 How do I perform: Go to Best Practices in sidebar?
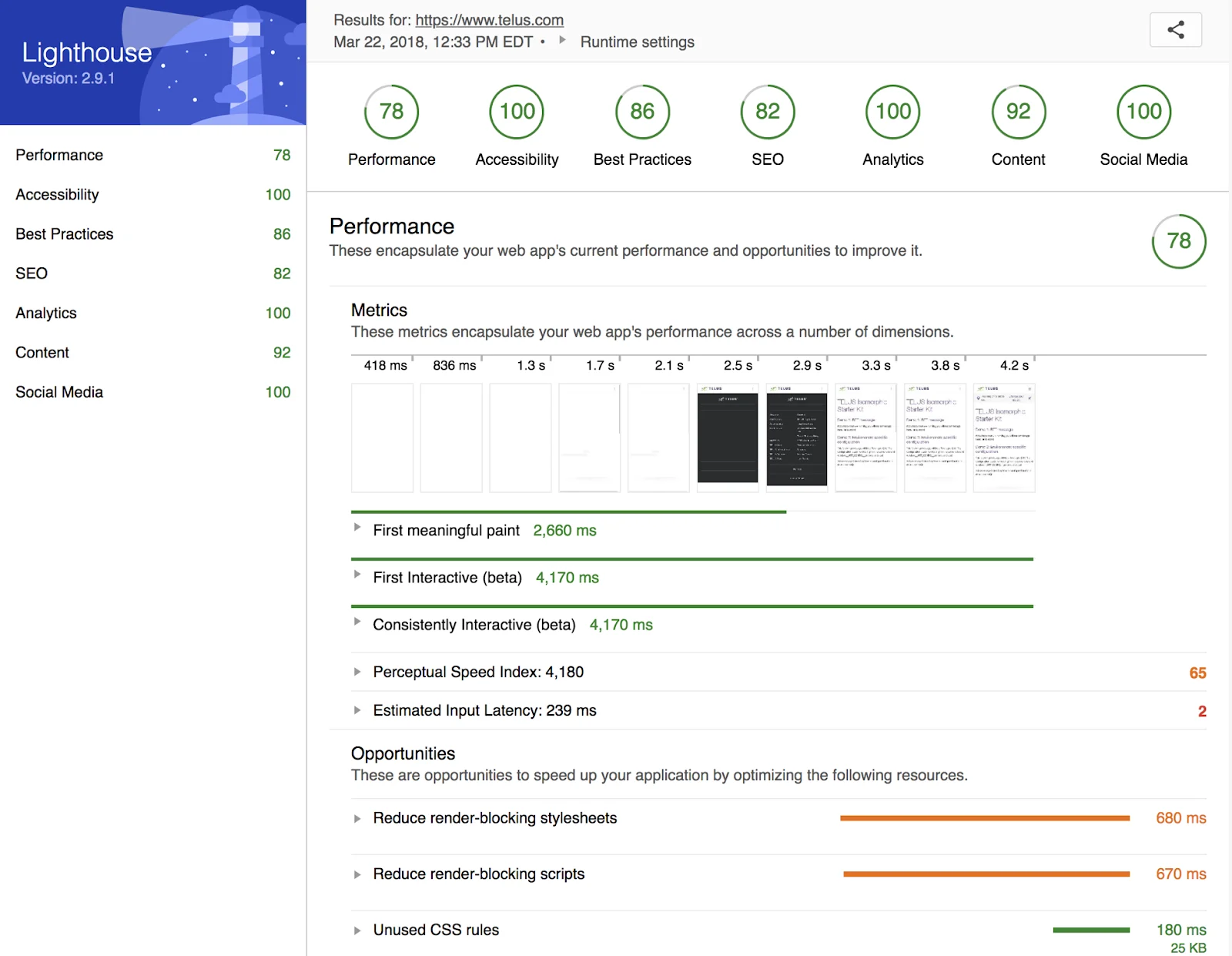[x=153, y=234]
